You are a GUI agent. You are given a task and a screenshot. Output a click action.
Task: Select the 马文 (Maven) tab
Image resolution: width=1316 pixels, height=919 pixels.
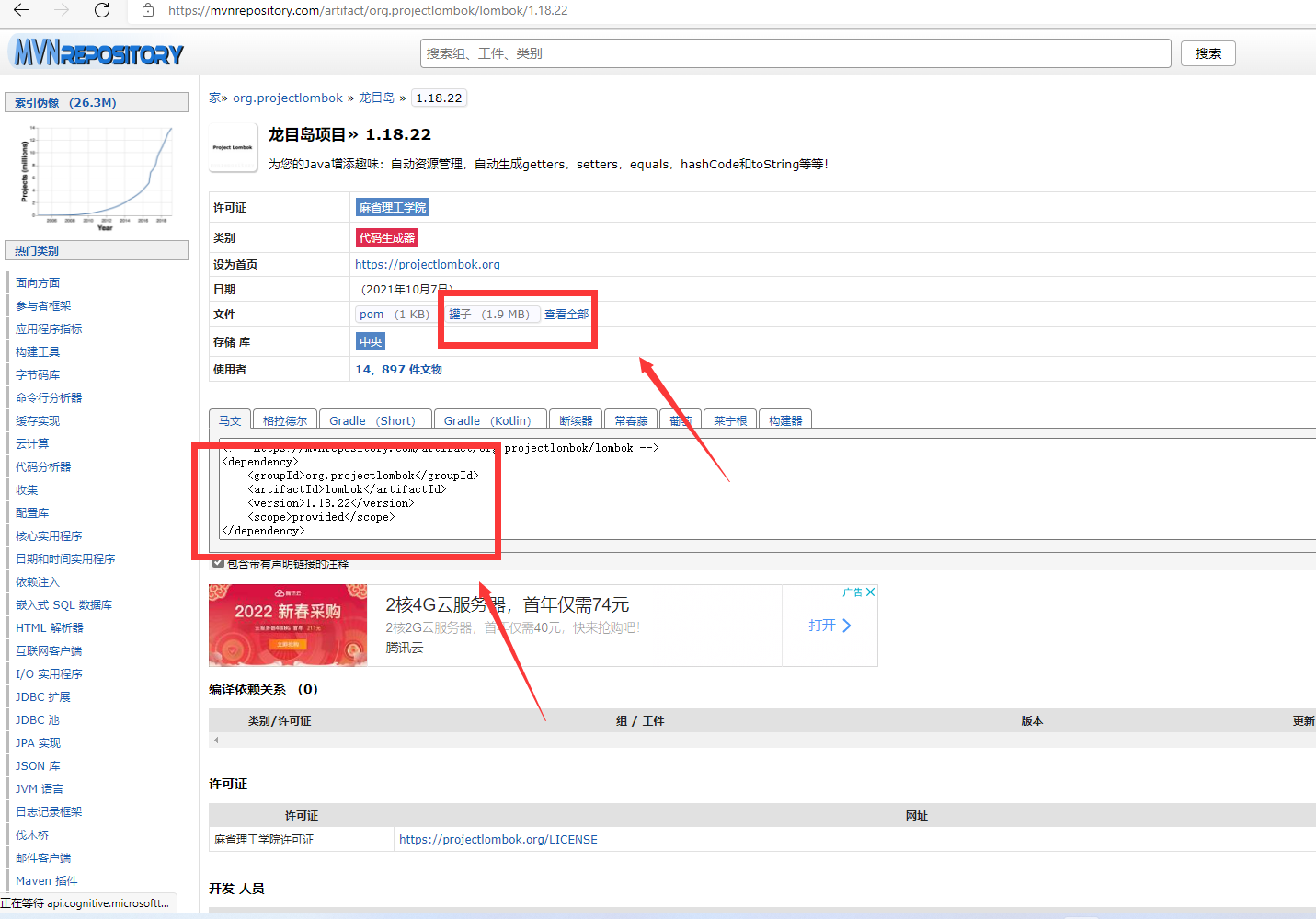(x=229, y=420)
